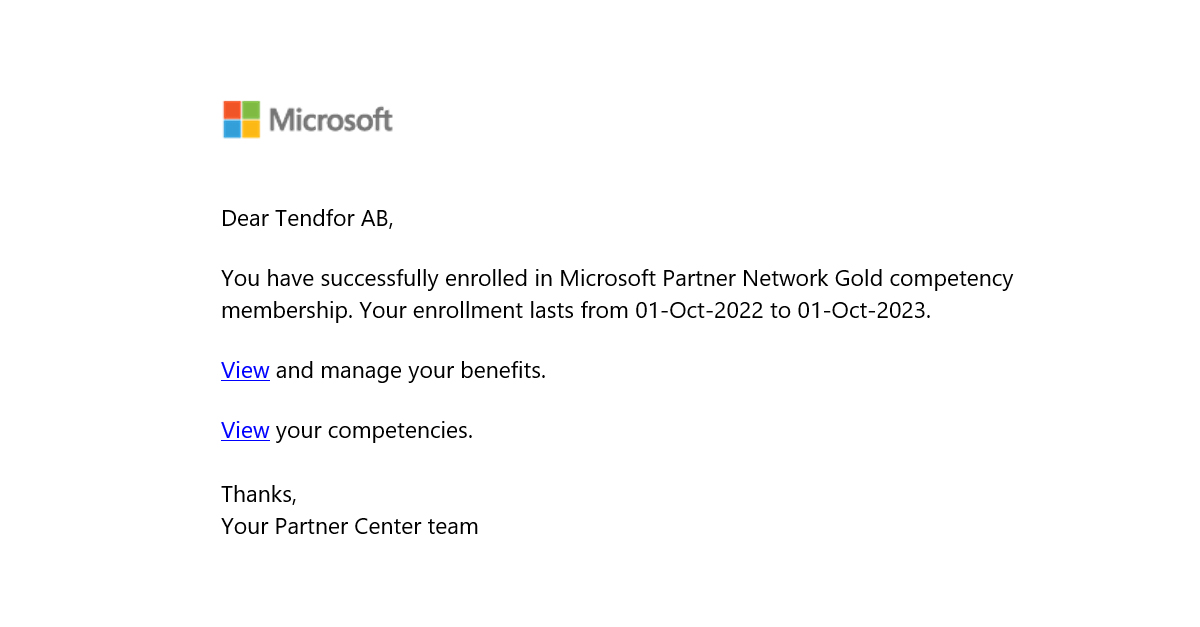Viewport: 1200px width, 627px height.
Task: Click the yellow square in Microsoft logo
Action: pyautogui.click(x=251, y=129)
